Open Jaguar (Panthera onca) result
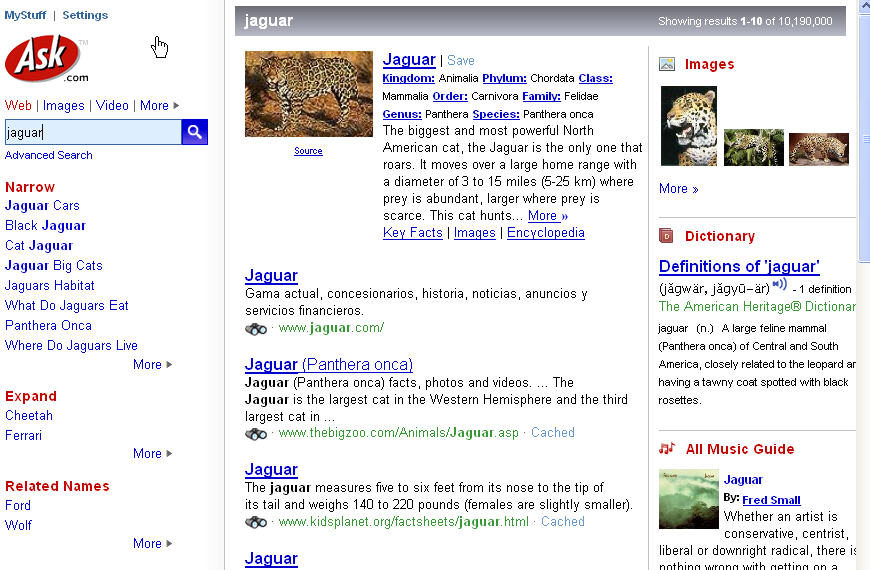870x570 pixels. (x=329, y=365)
